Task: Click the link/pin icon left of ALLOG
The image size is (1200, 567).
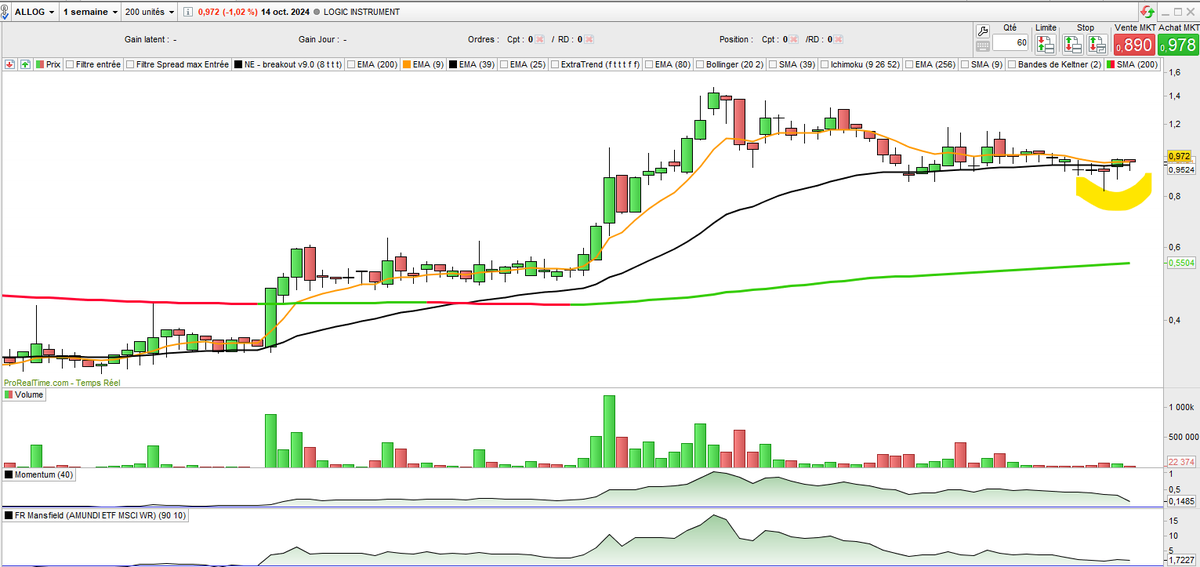Action: pyautogui.click(x=6, y=11)
